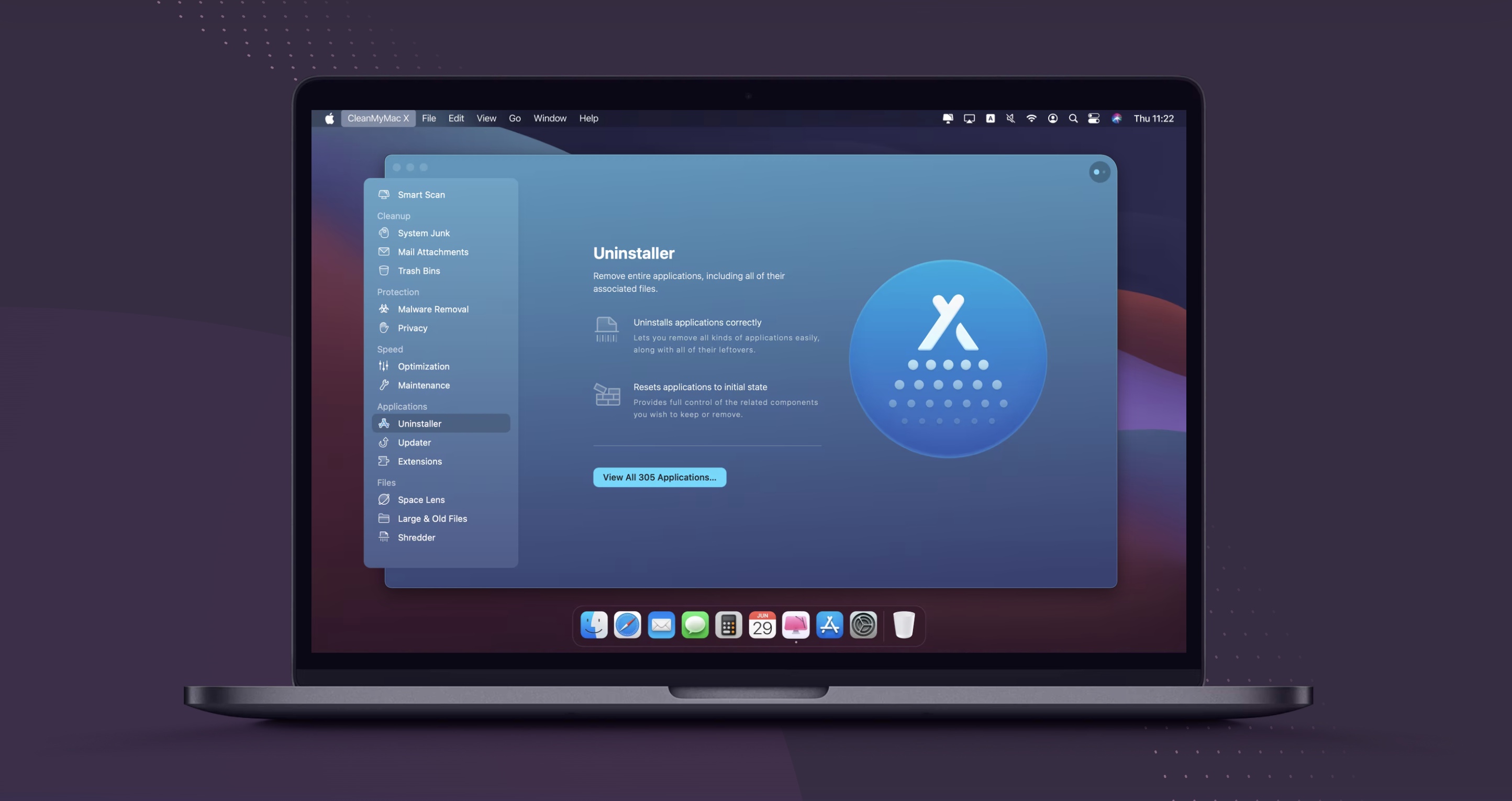Expand the Protection section
The height and width of the screenshot is (801, 1512).
tap(398, 292)
